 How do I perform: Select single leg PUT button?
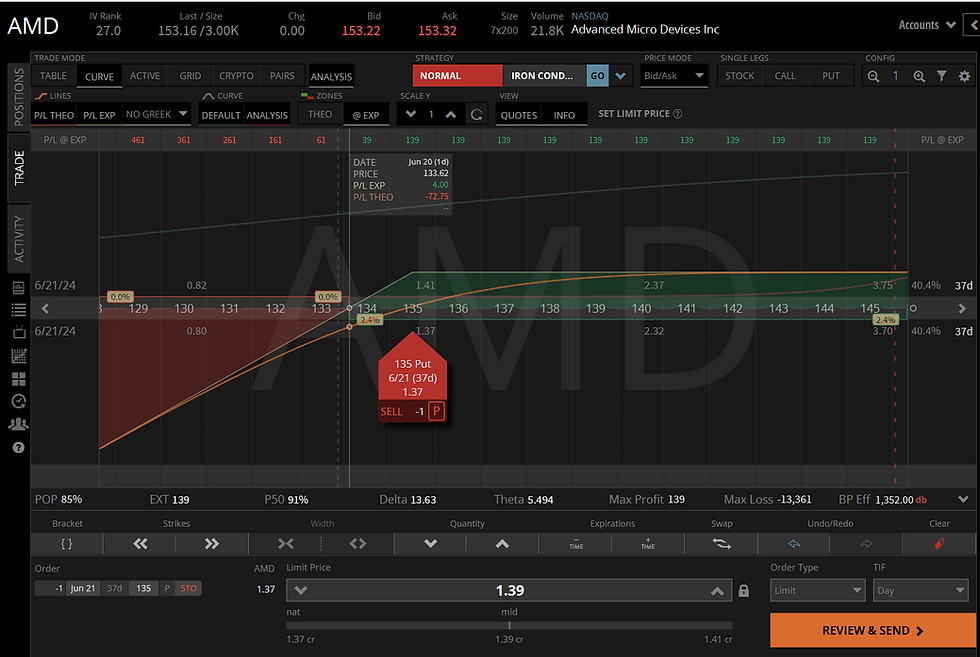point(831,76)
